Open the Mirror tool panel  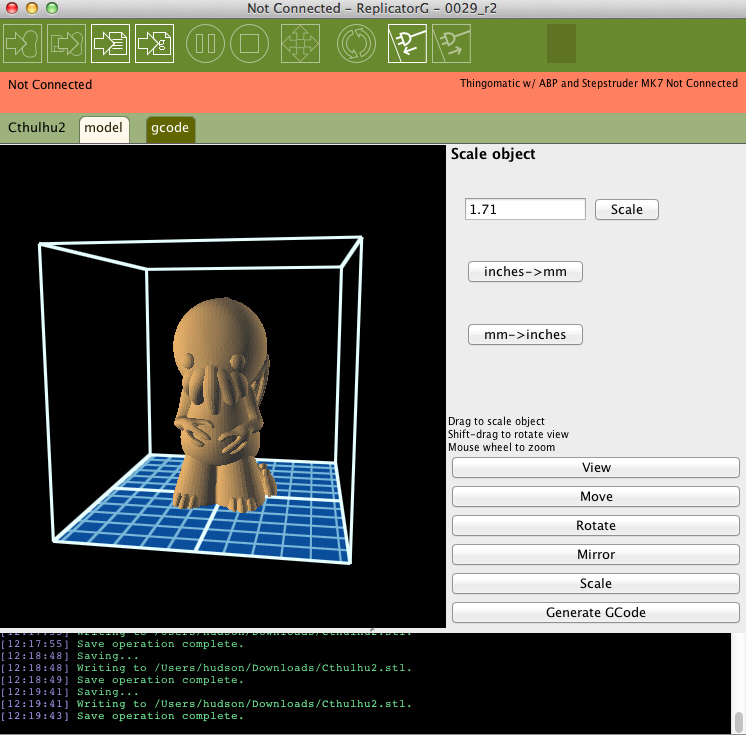(x=596, y=555)
